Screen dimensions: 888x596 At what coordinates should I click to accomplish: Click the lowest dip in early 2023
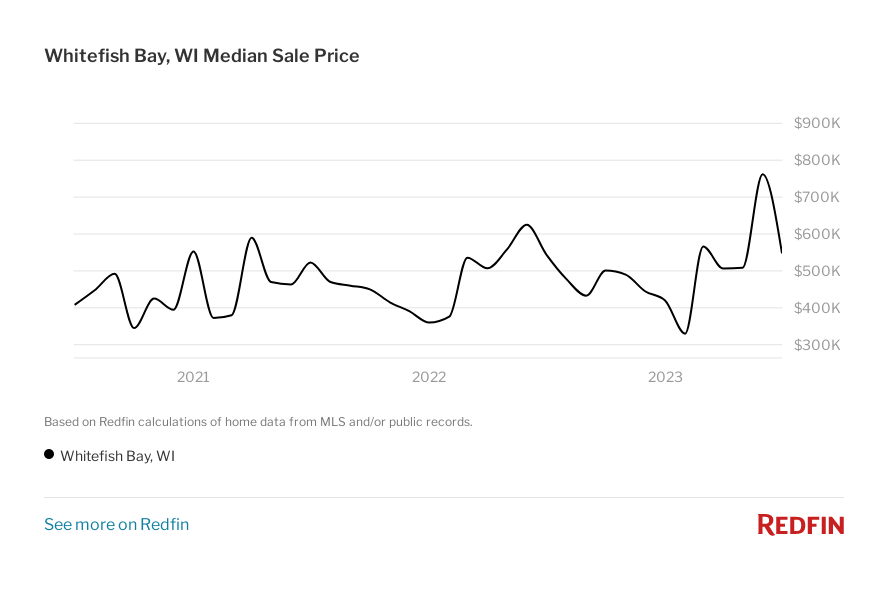(x=685, y=333)
